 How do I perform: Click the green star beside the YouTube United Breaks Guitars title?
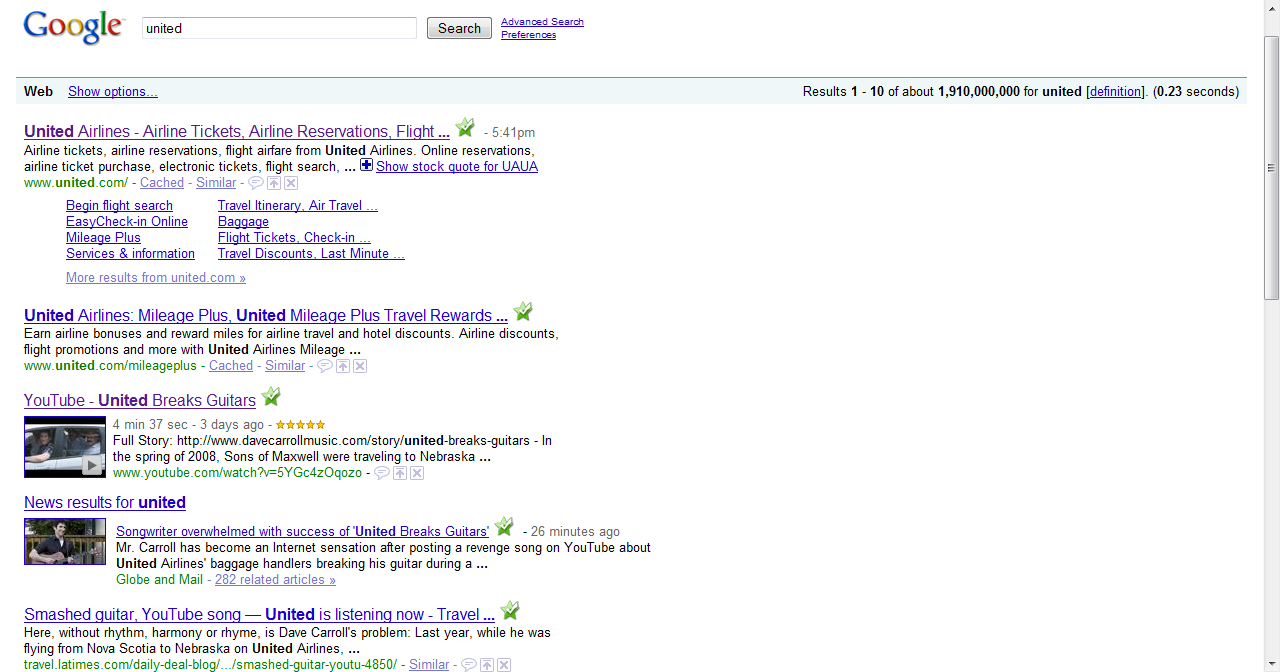pyautogui.click(x=271, y=398)
